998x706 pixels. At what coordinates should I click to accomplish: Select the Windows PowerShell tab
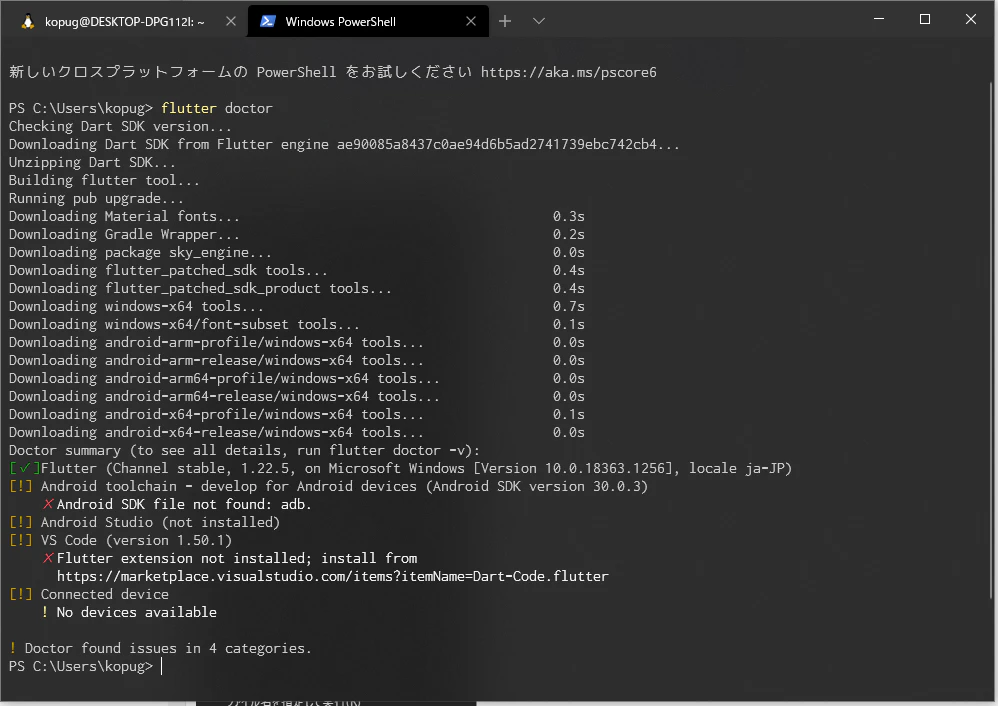368,22
